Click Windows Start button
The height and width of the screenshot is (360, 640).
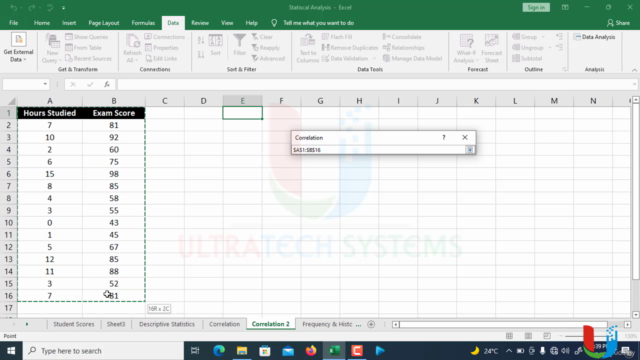[11, 351]
